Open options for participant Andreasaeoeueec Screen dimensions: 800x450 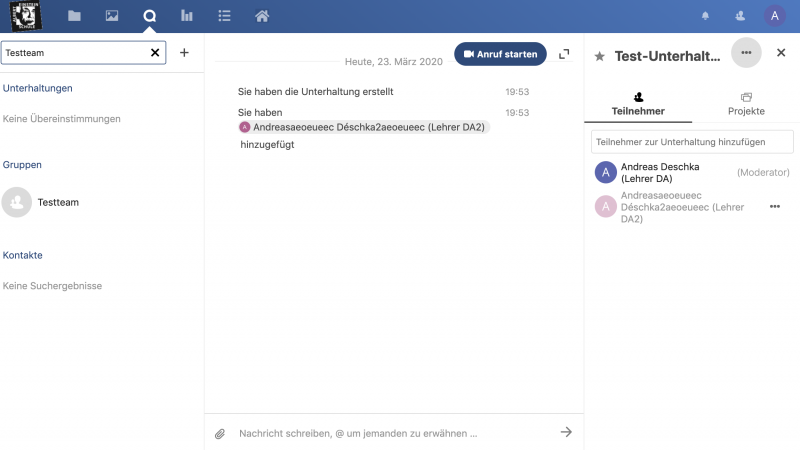point(774,206)
